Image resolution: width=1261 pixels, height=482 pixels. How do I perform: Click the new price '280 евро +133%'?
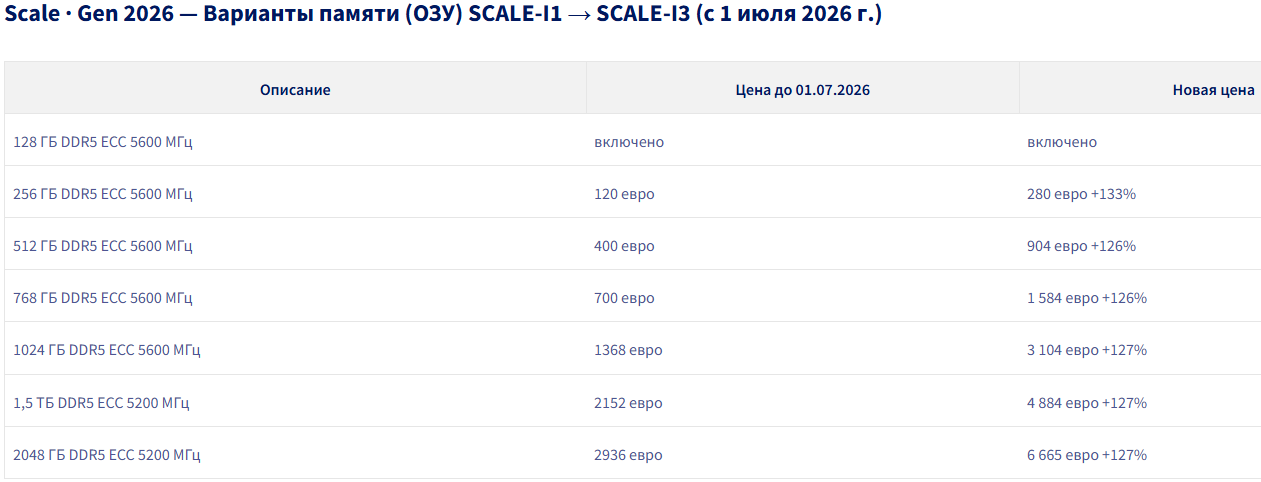(1081, 194)
